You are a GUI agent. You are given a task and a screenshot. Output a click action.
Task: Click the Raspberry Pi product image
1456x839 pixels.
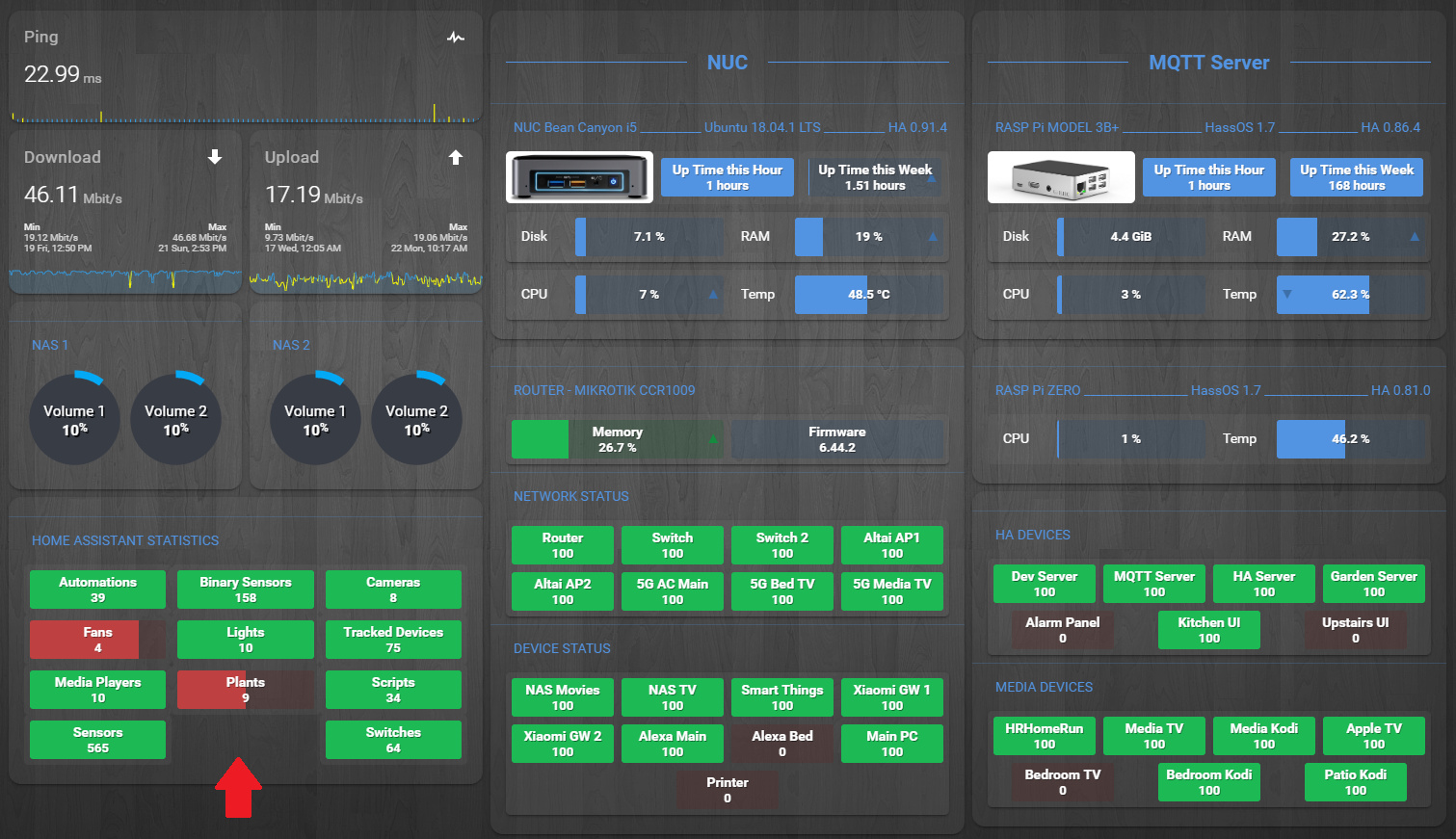pos(1061,176)
